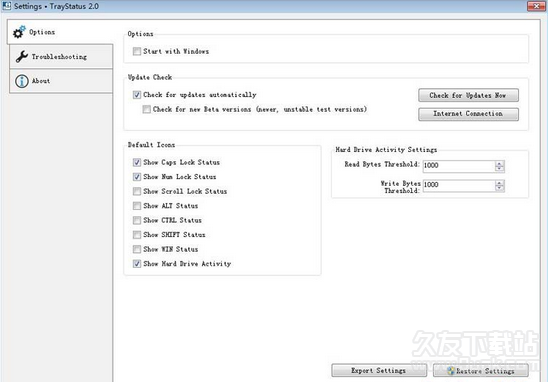
Task: Click the gear icon beside Options
Action: pos(19,32)
